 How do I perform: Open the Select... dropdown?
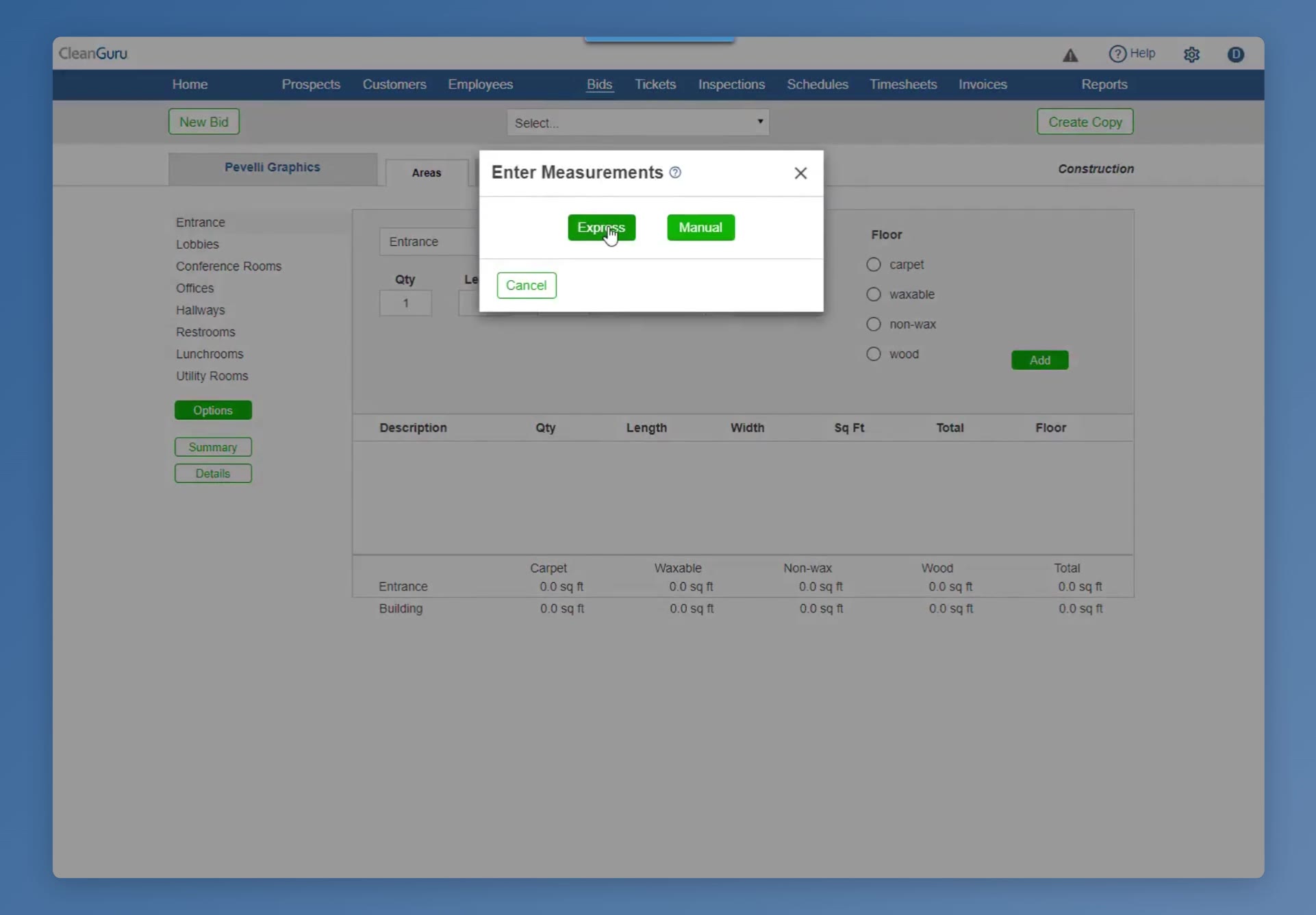638,123
